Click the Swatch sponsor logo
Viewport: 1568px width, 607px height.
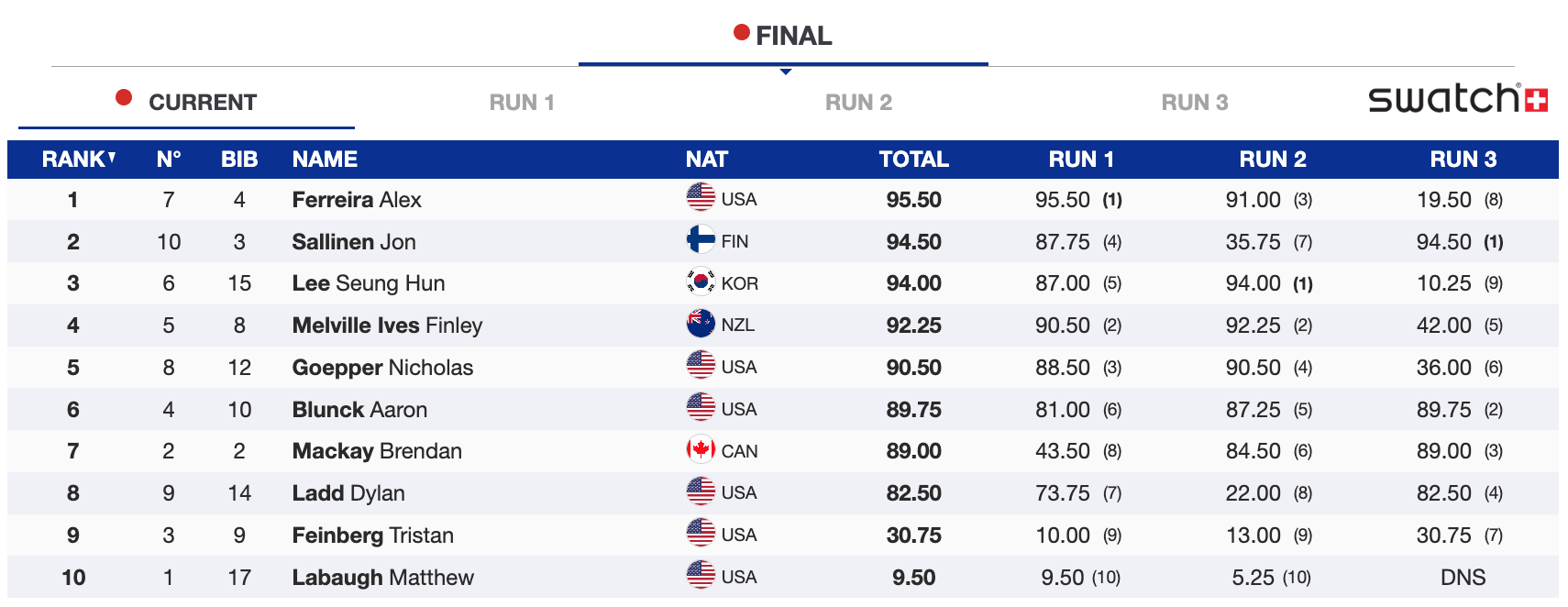point(1457,98)
